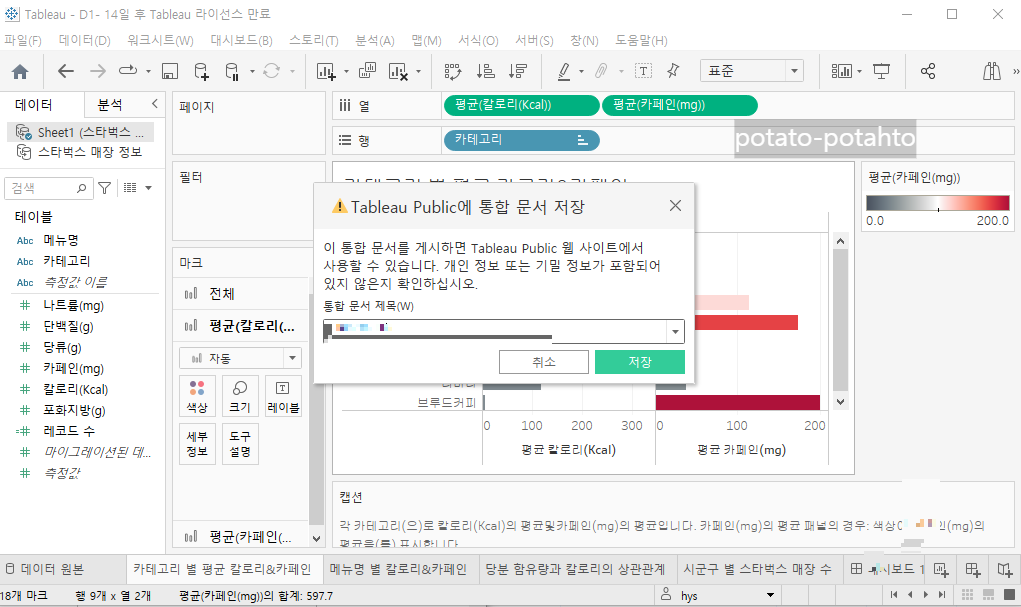The width and height of the screenshot is (1021, 607).
Task: Clear the sheet chart with x icon
Action: coord(398,71)
